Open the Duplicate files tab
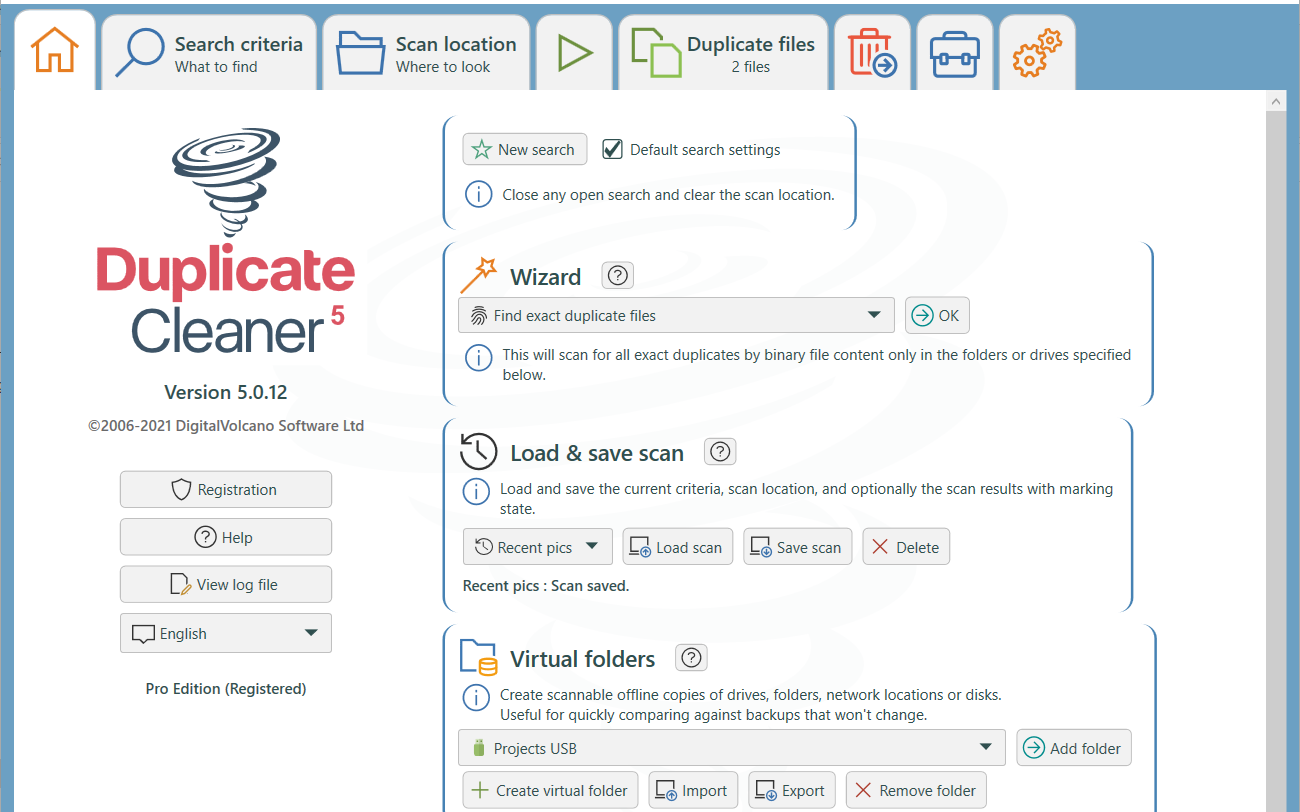The width and height of the screenshot is (1300, 812). pyautogui.click(x=723, y=53)
